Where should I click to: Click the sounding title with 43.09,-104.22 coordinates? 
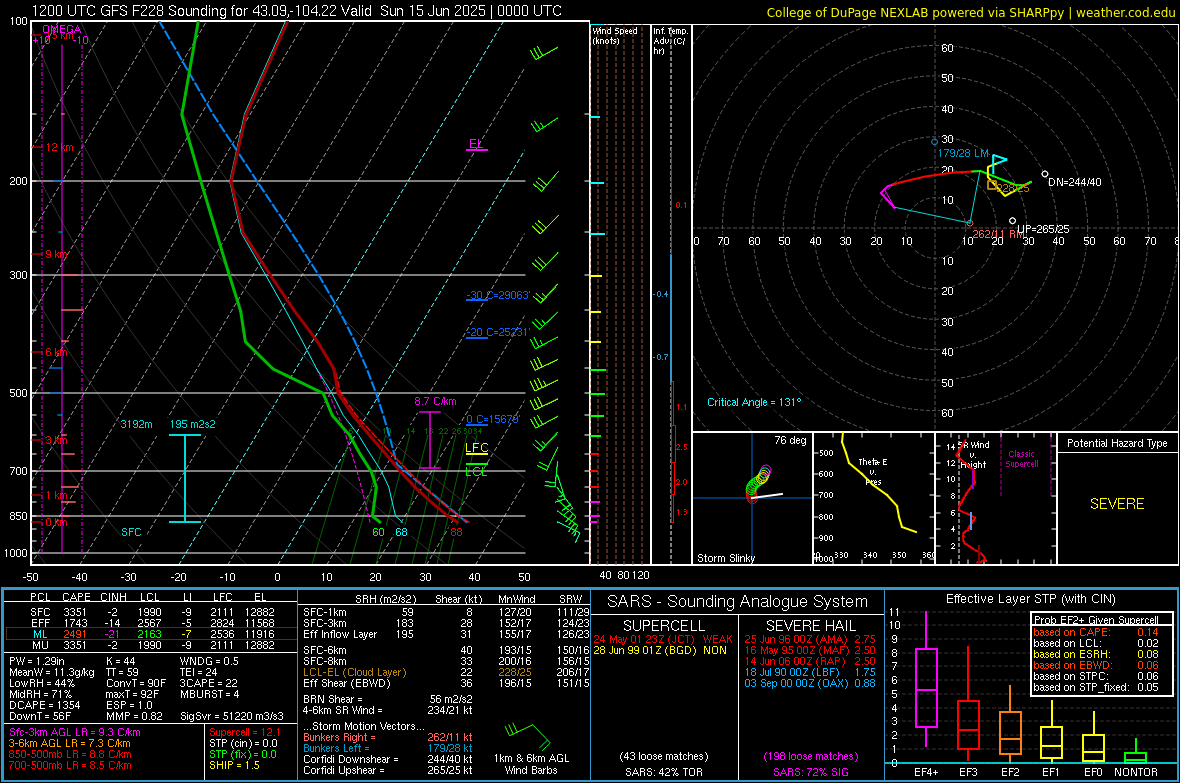(297, 11)
